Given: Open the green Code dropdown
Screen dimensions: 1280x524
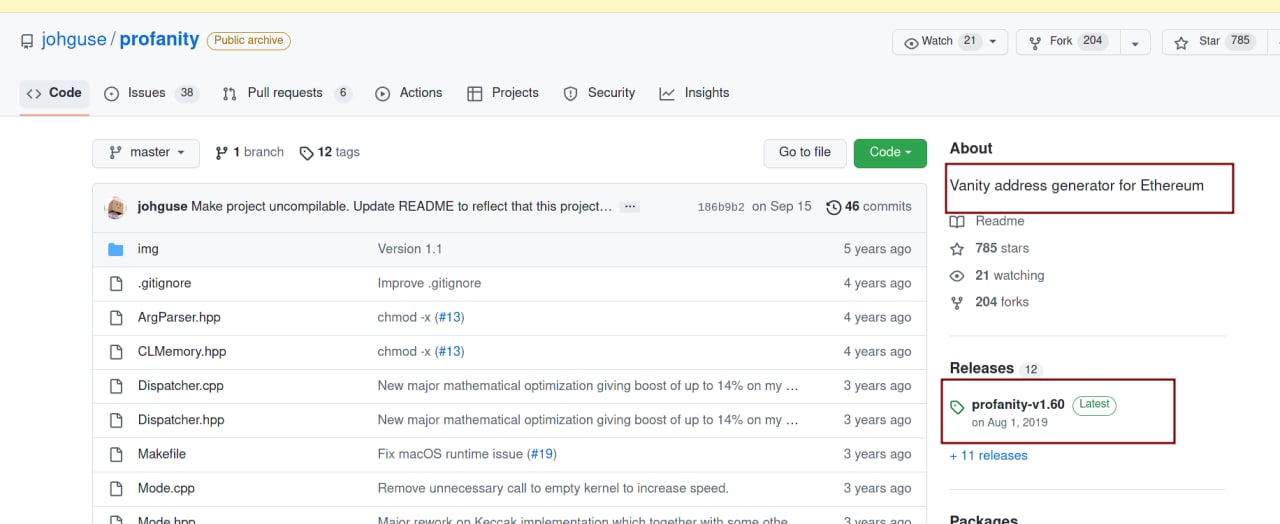Looking at the screenshot, I should click(x=889, y=153).
